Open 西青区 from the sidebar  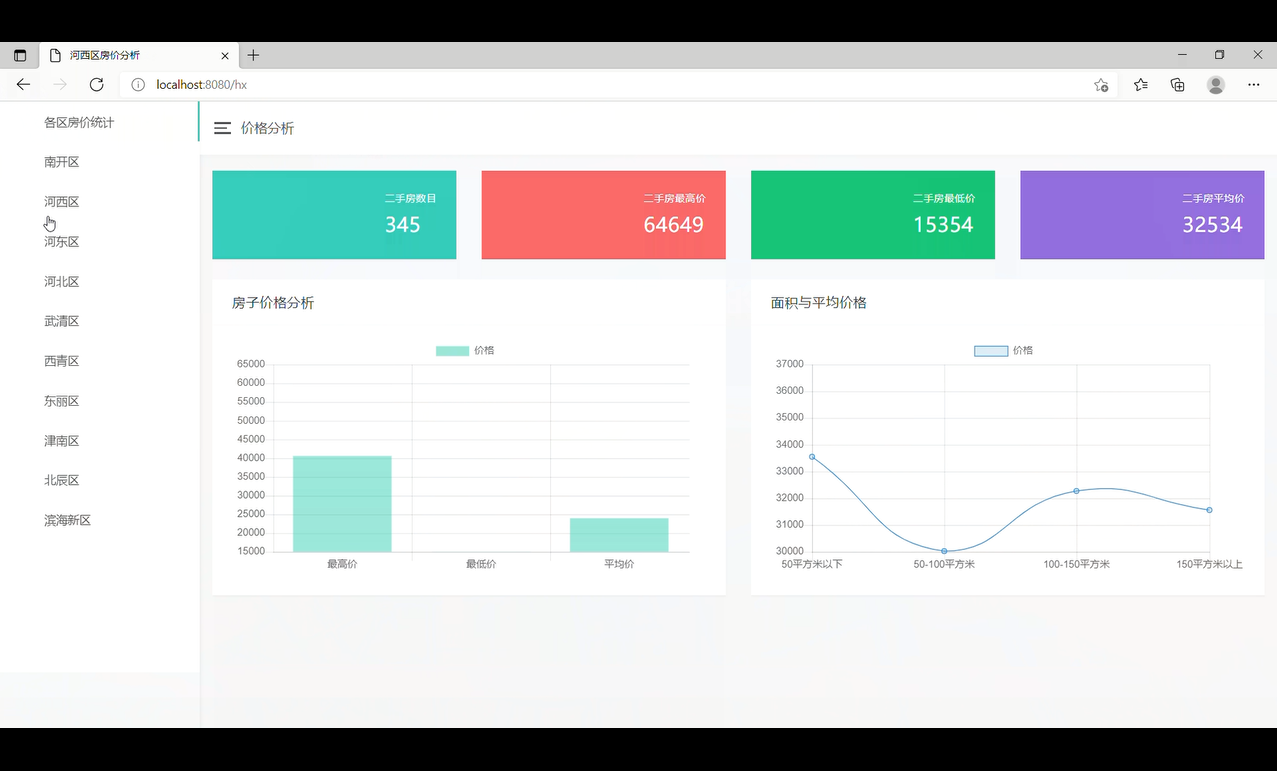(x=61, y=361)
